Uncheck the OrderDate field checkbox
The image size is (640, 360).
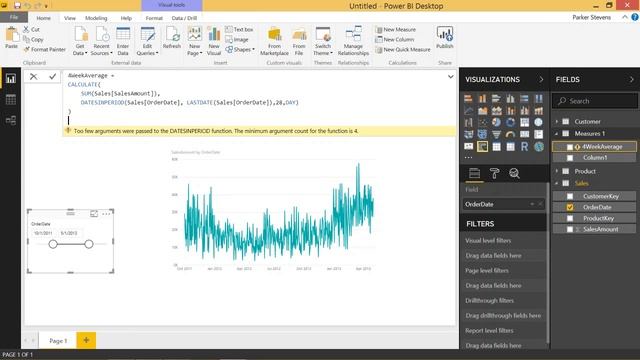click(570, 207)
